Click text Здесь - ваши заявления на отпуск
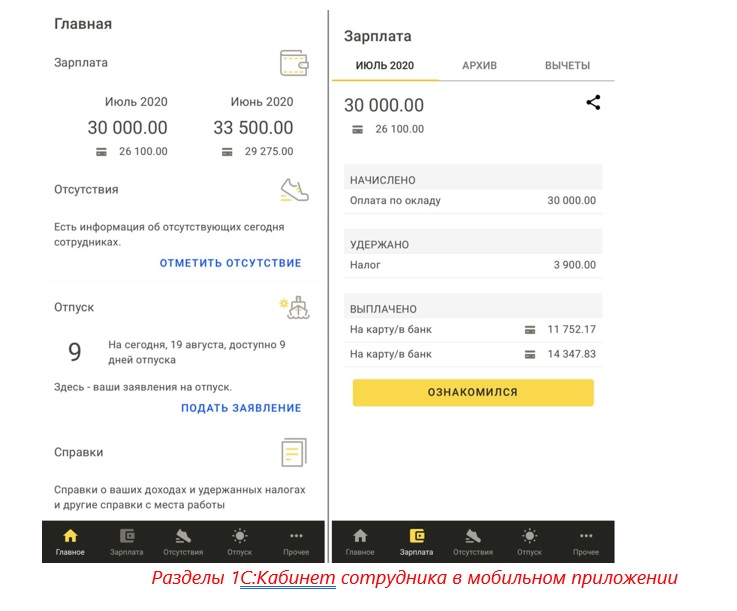The height and width of the screenshot is (611, 737). click(x=143, y=387)
